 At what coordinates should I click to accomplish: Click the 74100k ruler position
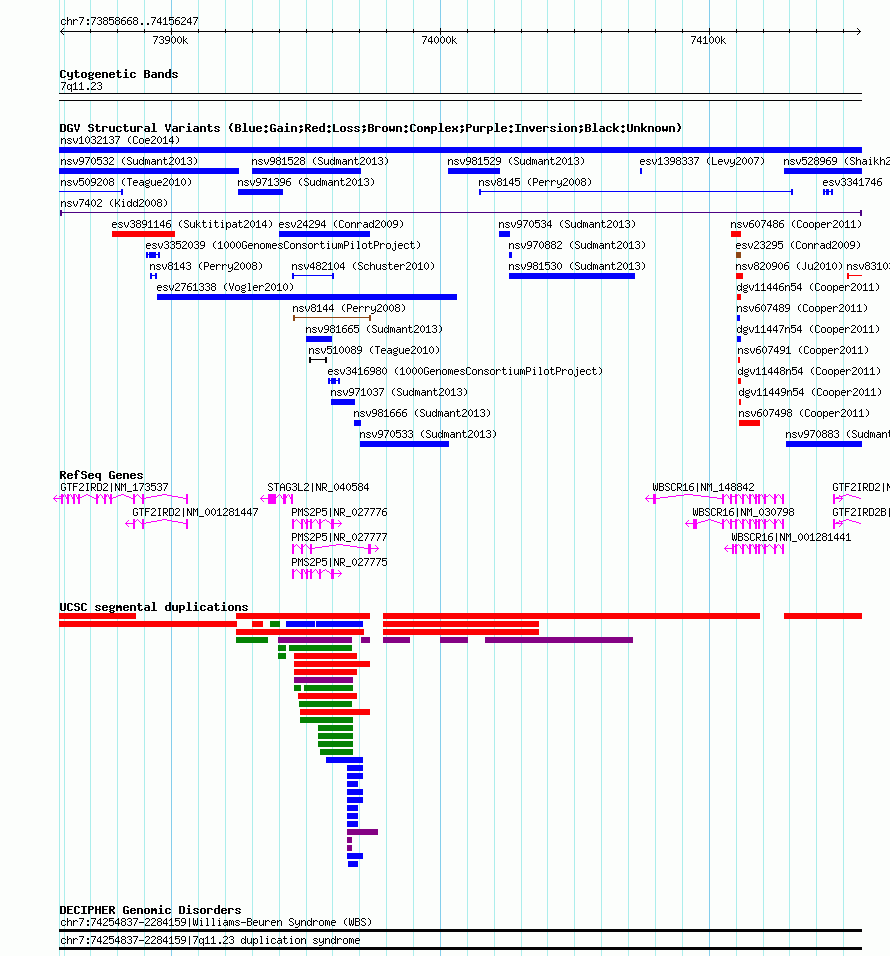tap(708, 41)
